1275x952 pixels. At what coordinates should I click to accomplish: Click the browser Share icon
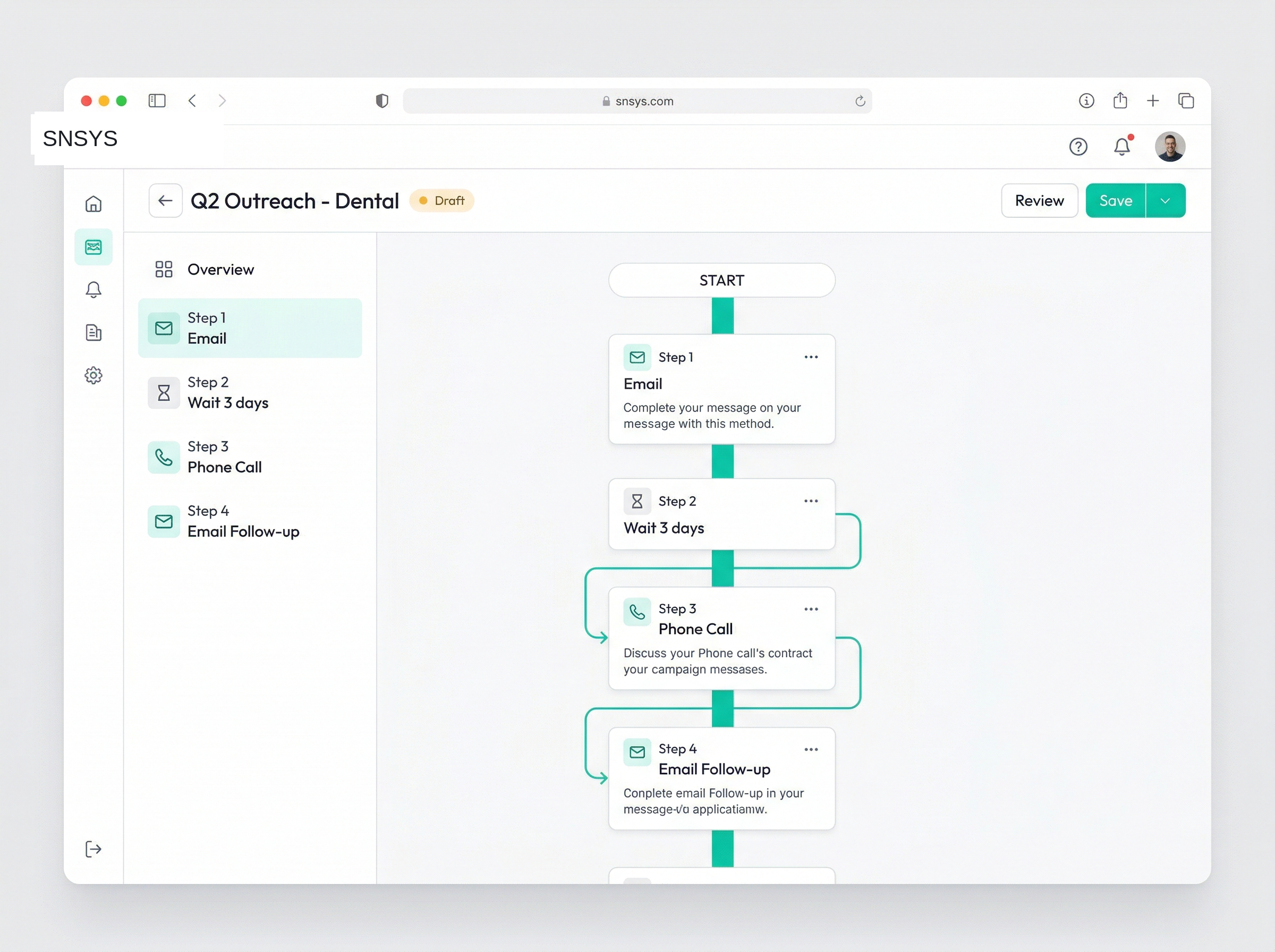(1119, 100)
